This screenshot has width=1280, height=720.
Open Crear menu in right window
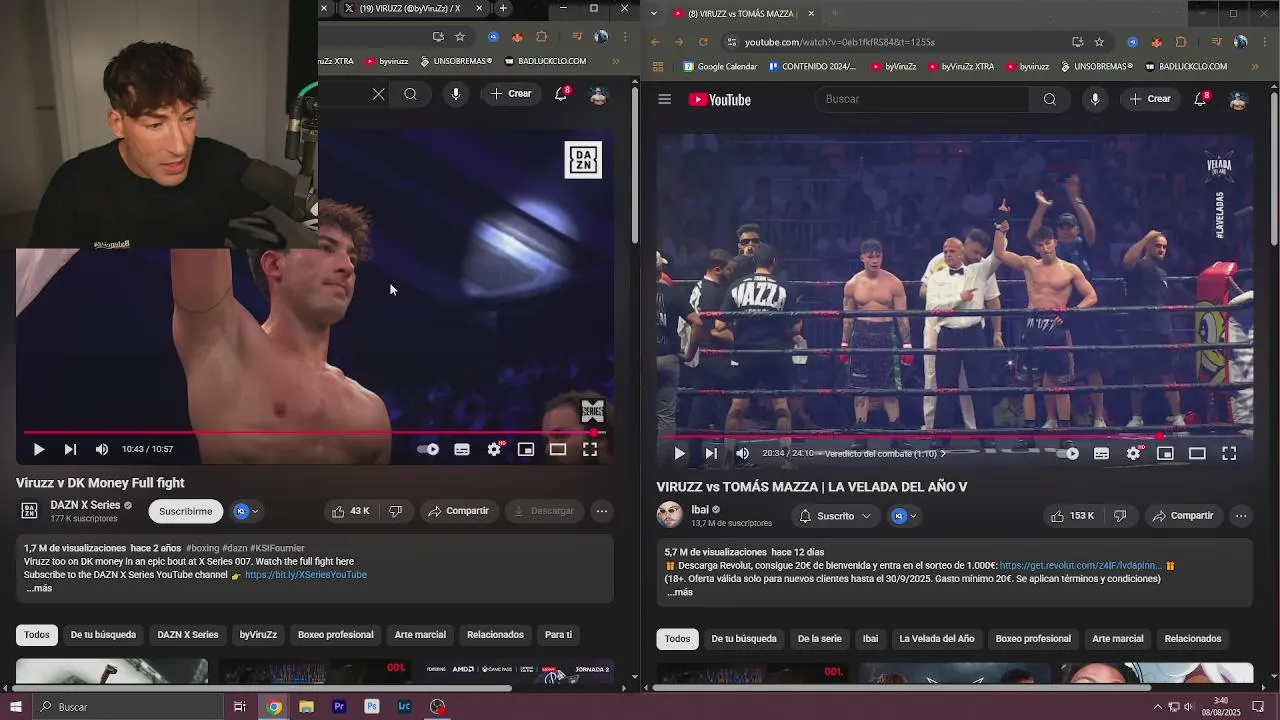coord(1150,99)
